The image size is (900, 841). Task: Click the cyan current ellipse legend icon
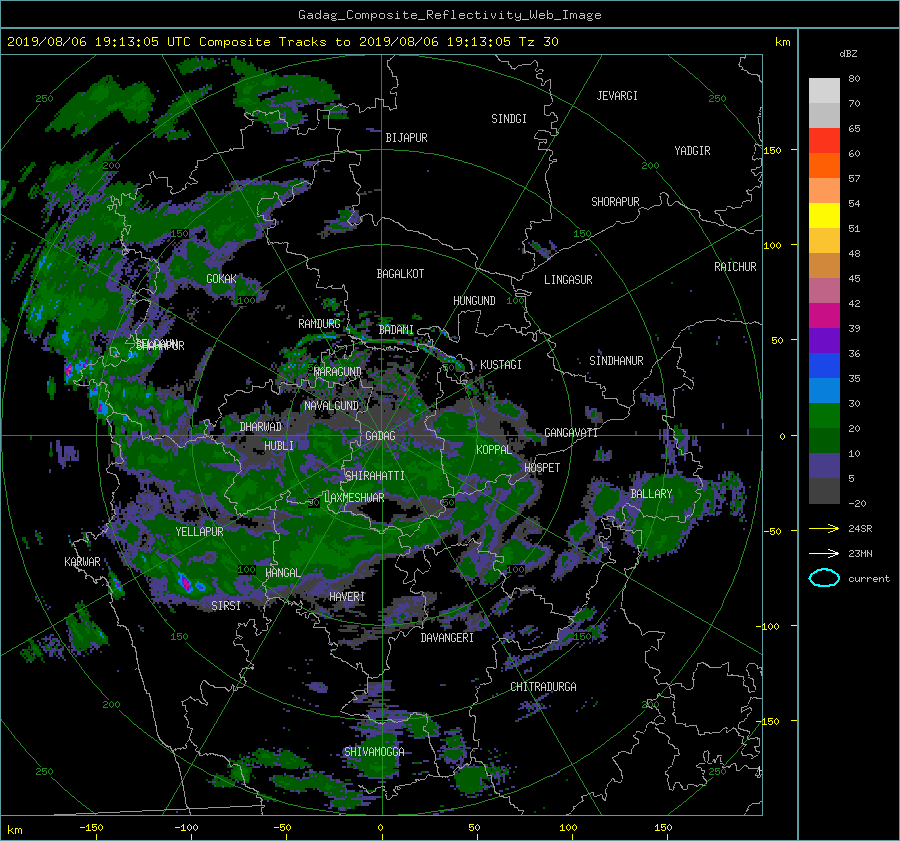[824, 578]
